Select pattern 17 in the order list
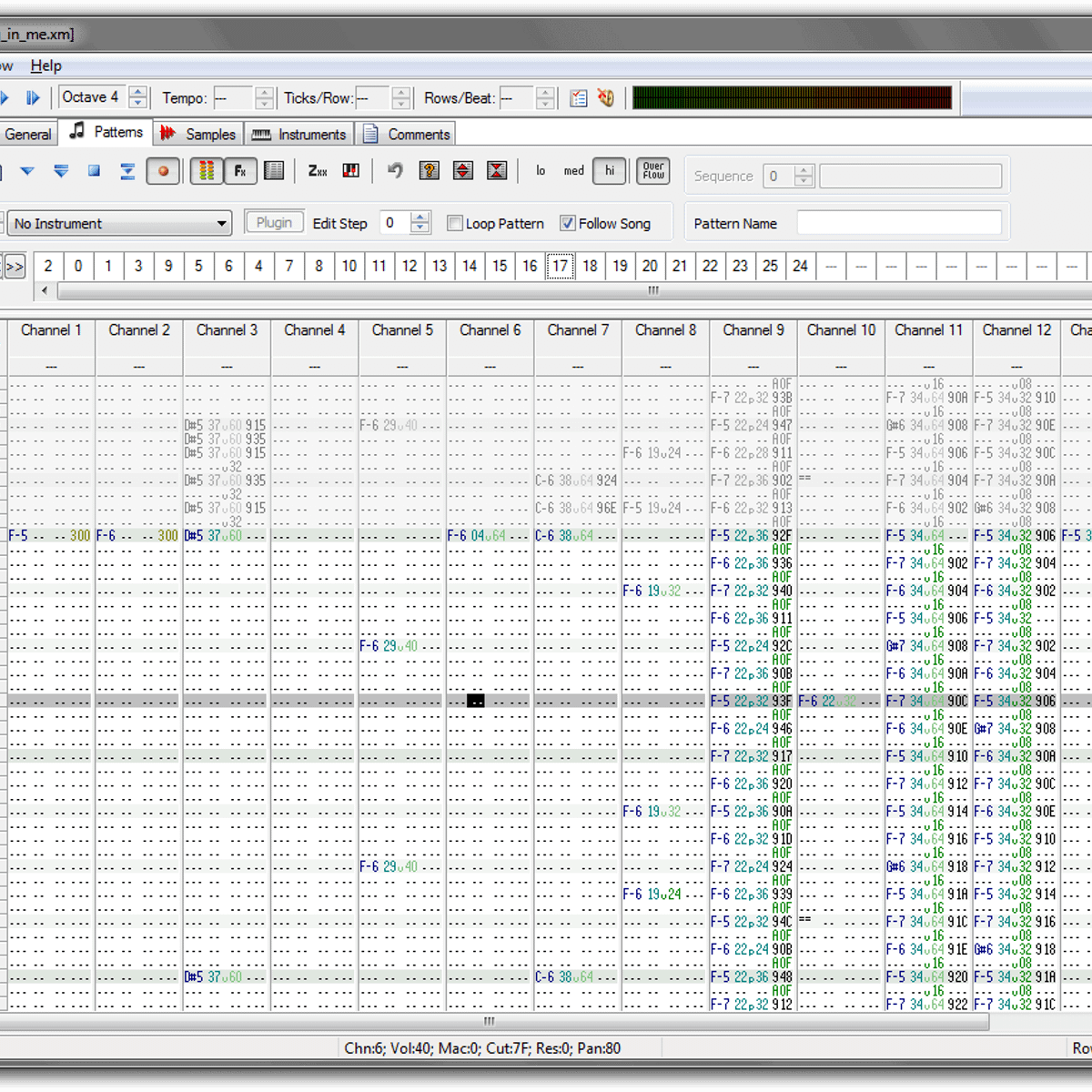Viewport: 1092px width, 1092px height. 560,266
